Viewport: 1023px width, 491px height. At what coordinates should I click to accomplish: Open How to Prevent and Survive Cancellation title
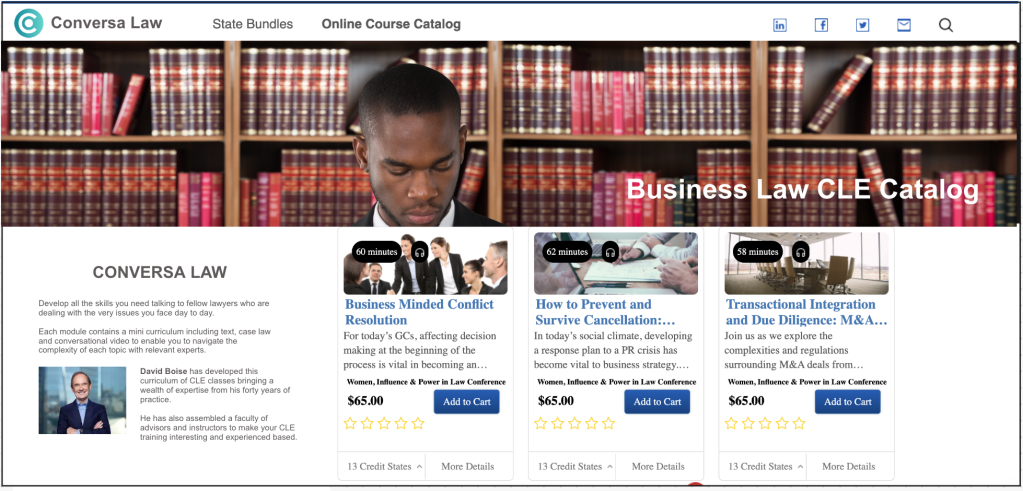coord(605,312)
